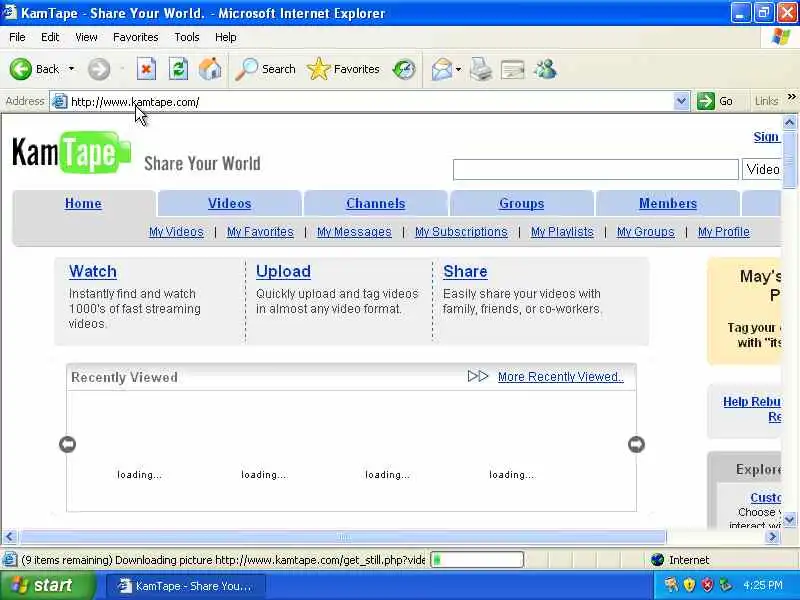Open My Favorites link

click(260, 232)
